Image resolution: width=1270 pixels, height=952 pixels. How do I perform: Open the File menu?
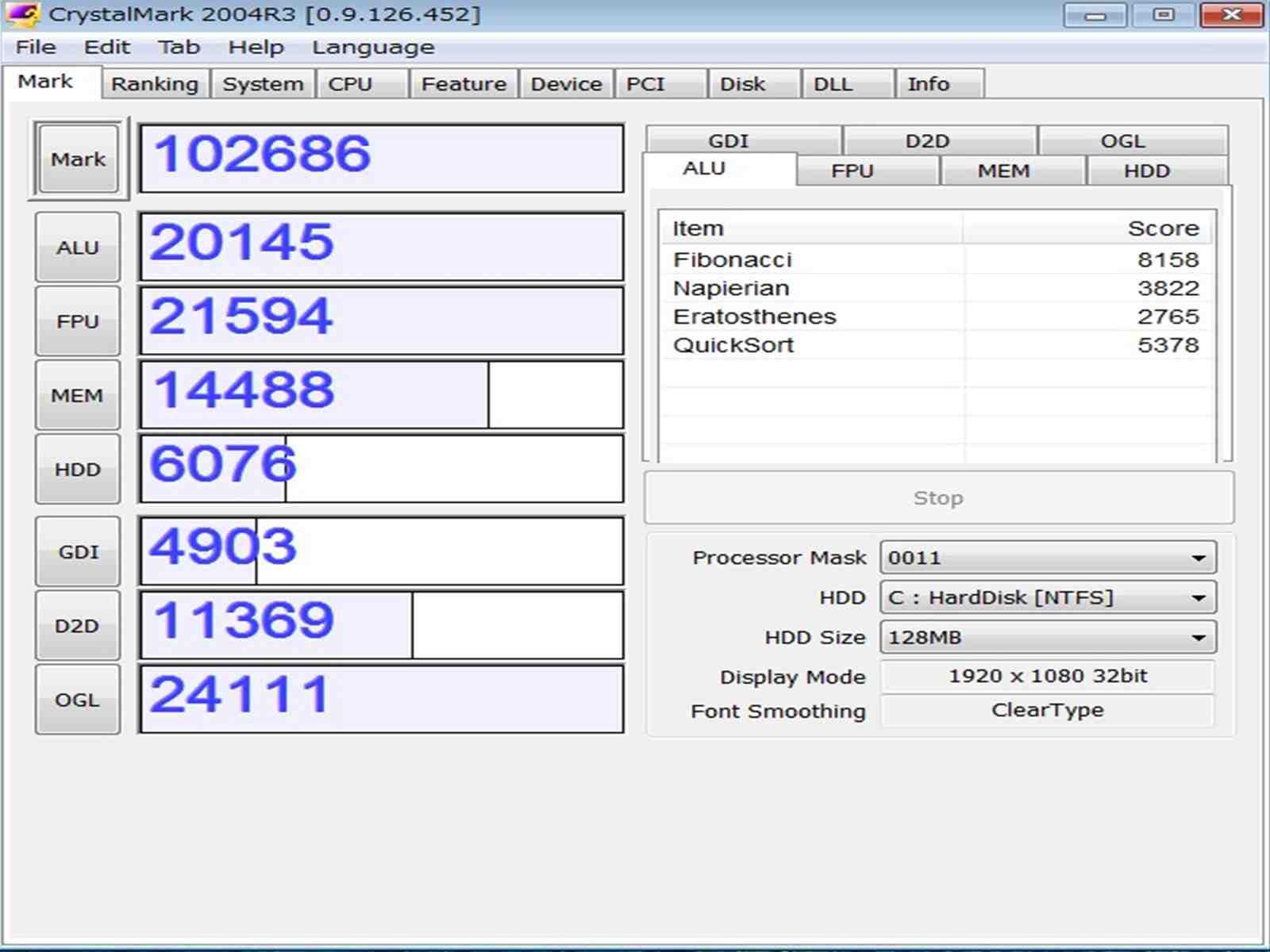pyautogui.click(x=36, y=48)
